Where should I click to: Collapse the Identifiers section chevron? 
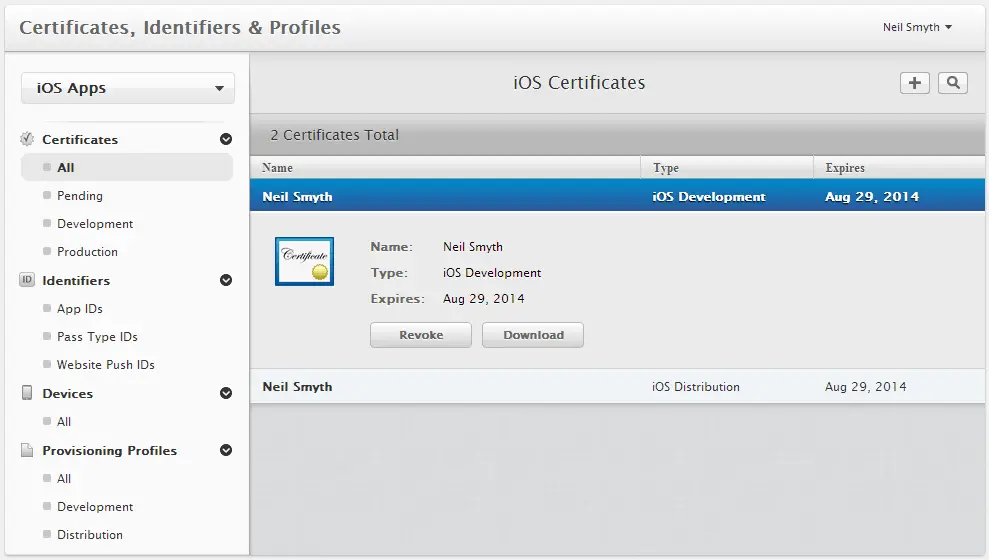click(x=226, y=281)
